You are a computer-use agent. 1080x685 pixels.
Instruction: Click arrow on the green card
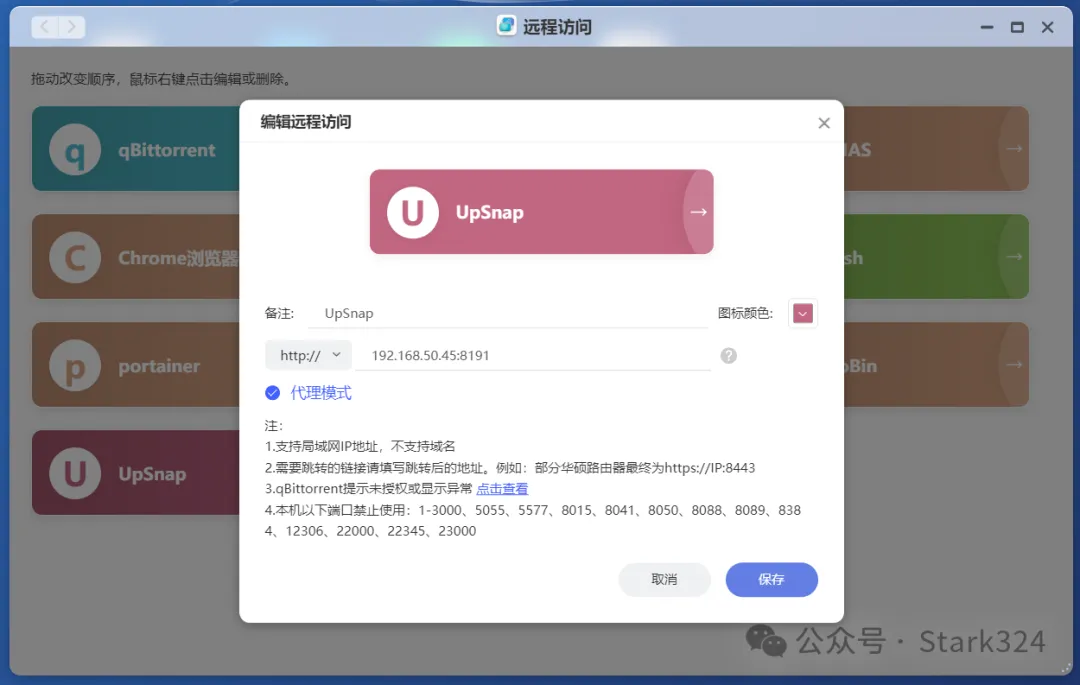pyautogui.click(x=1013, y=257)
